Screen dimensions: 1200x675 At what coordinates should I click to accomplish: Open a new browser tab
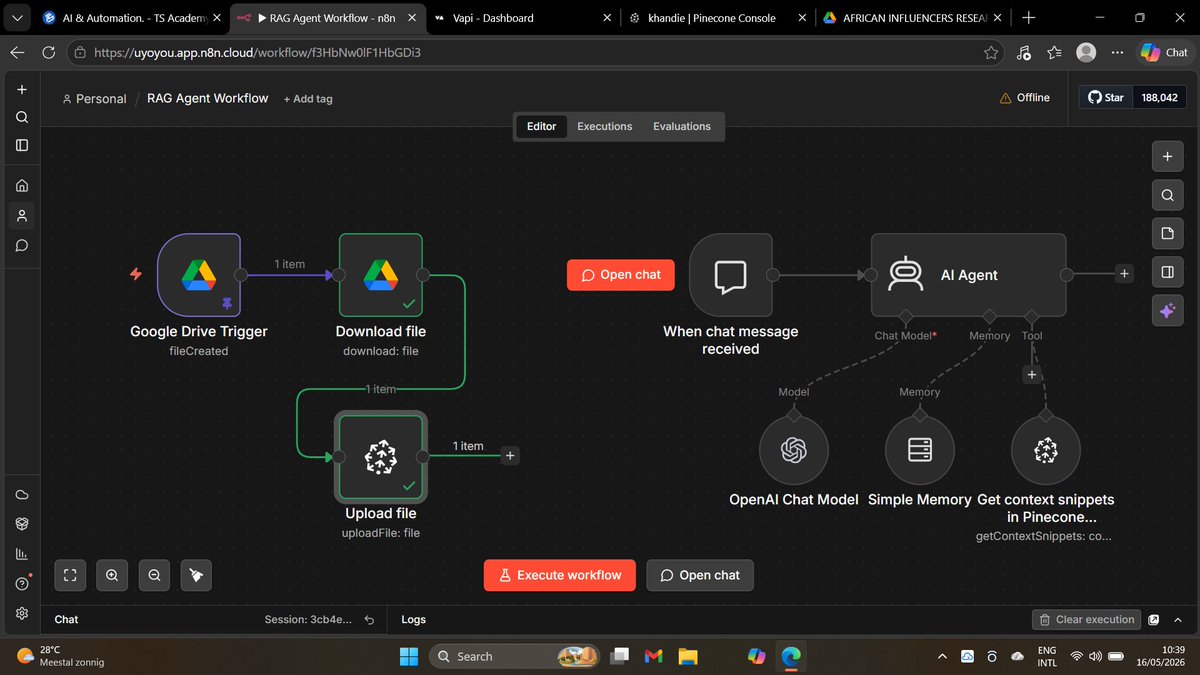coord(1029,17)
